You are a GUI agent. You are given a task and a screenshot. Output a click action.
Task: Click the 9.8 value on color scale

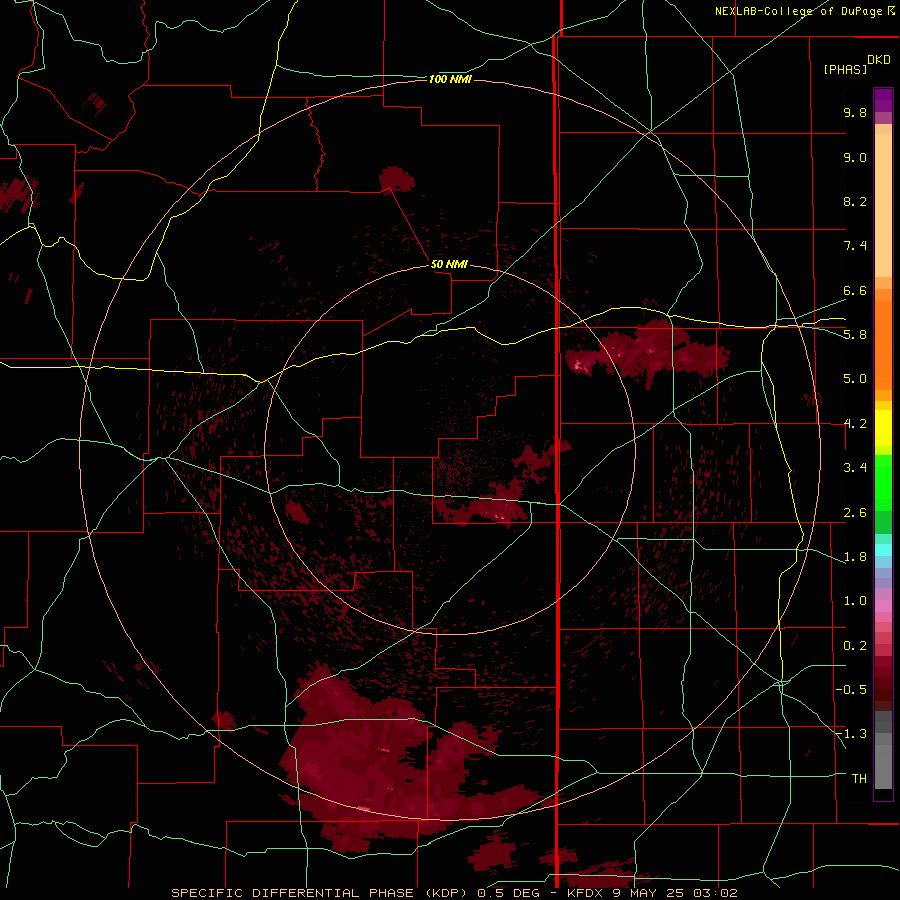[x=855, y=112]
